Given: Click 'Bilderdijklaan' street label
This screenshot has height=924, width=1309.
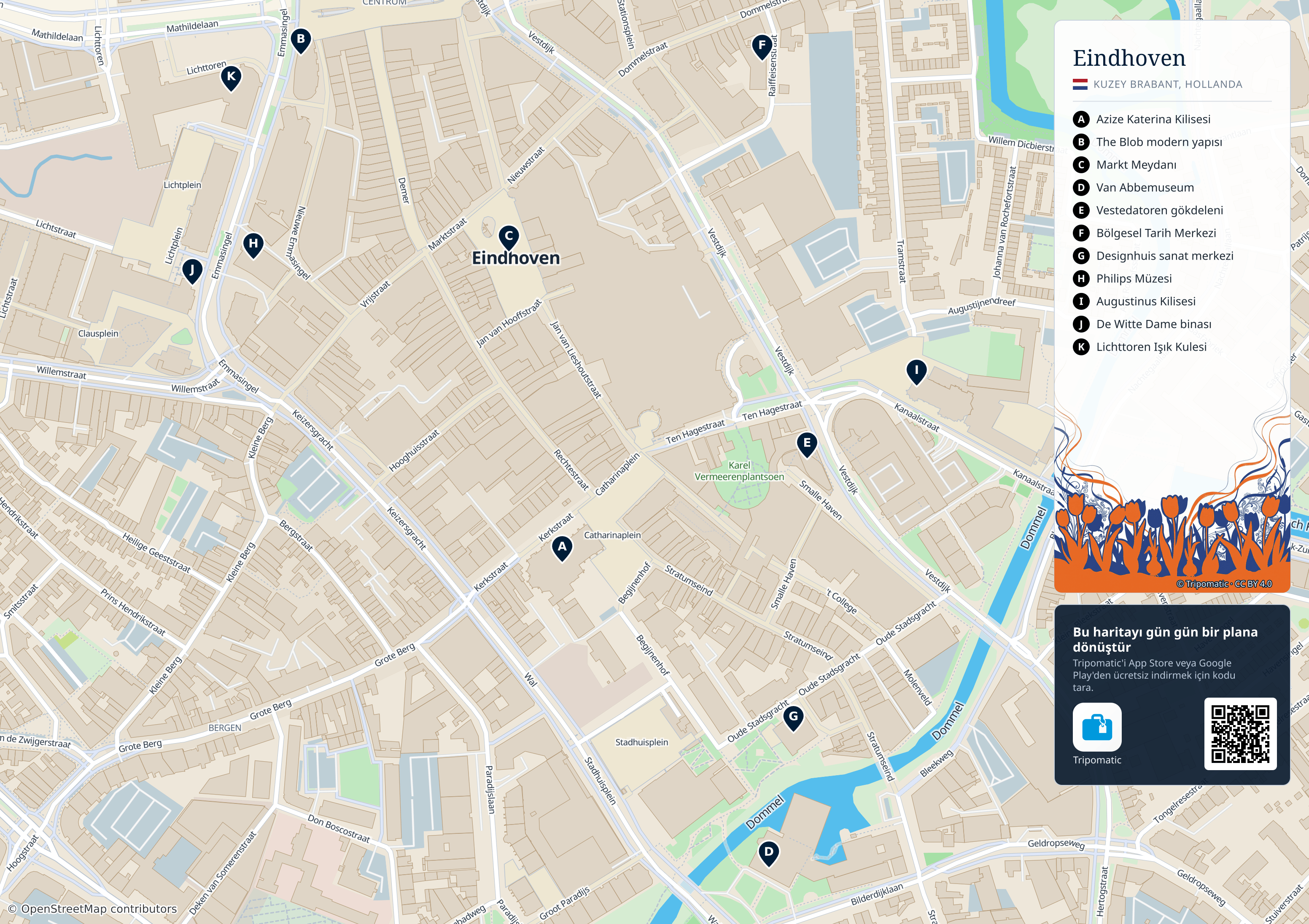Looking at the screenshot, I should click(x=878, y=894).
